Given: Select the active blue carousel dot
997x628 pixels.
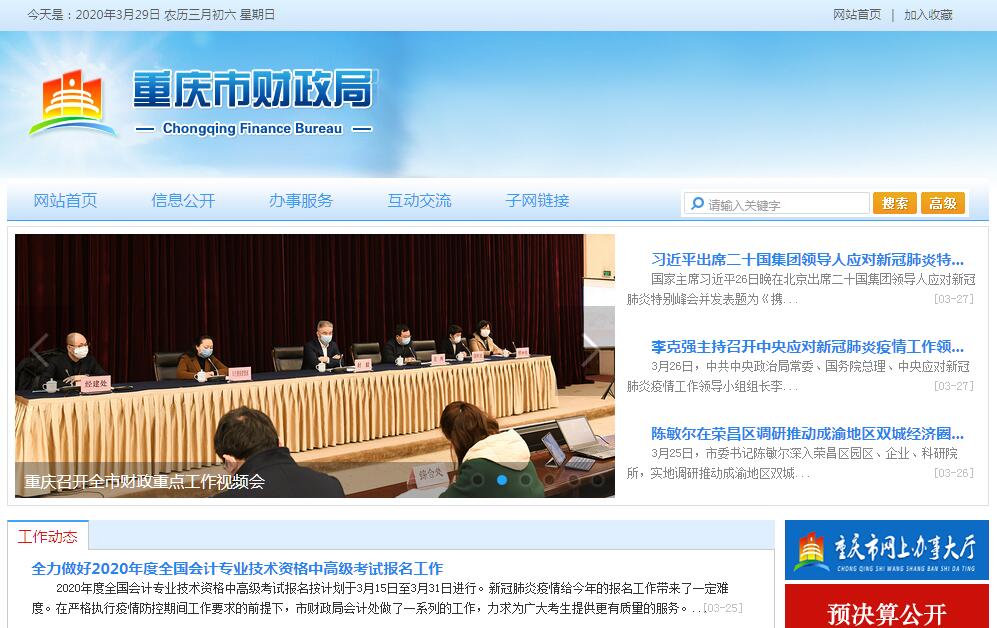Looking at the screenshot, I should point(502,480).
